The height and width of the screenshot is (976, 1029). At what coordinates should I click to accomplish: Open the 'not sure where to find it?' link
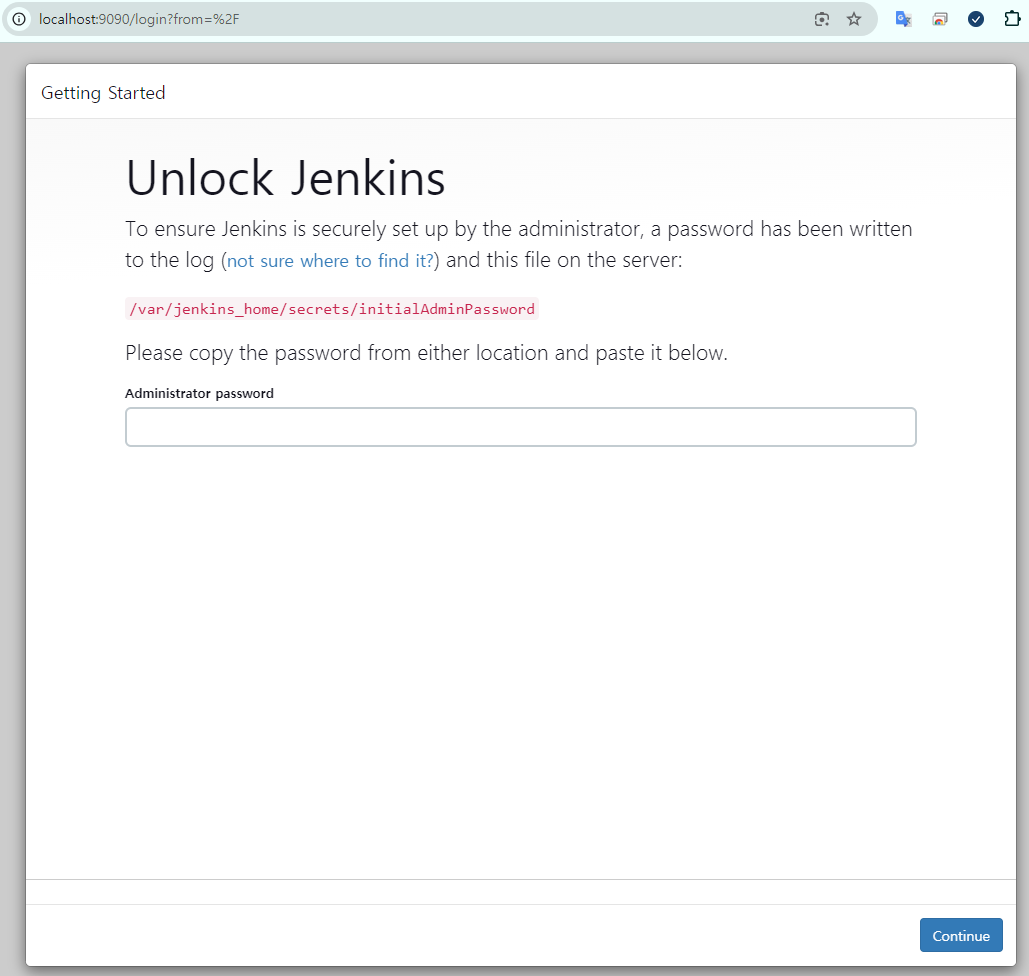click(x=330, y=261)
